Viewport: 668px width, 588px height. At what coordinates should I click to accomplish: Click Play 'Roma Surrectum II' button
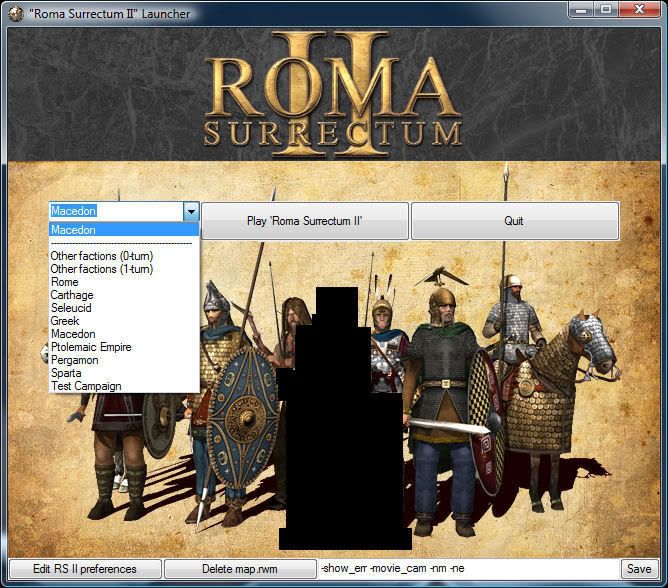(x=304, y=221)
